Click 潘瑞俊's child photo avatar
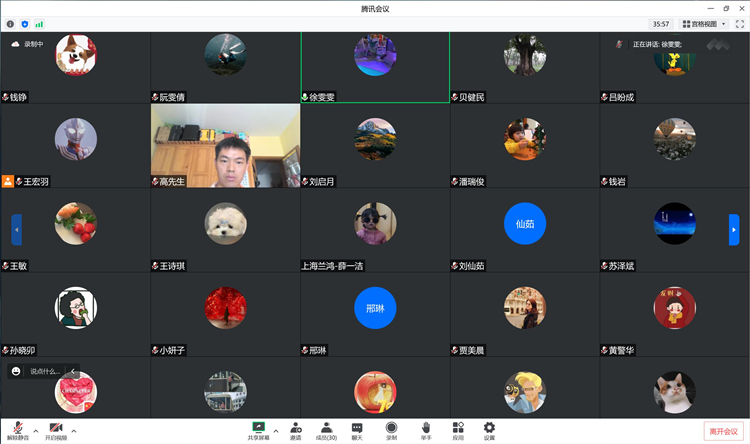The height and width of the screenshot is (444, 750). click(x=525, y=139)
